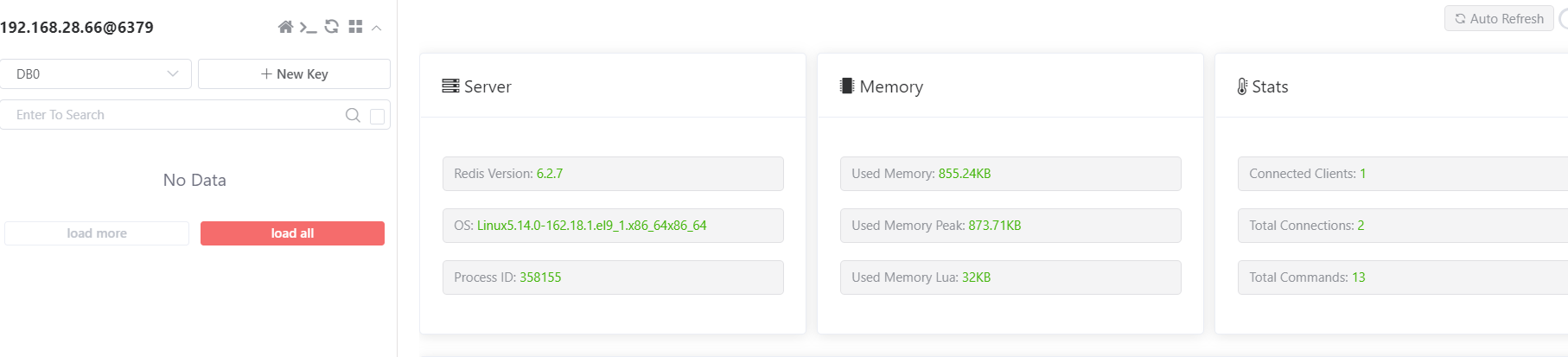
Task: Collapse the connection with the up chevron
Action: click(x=377, y=28)
